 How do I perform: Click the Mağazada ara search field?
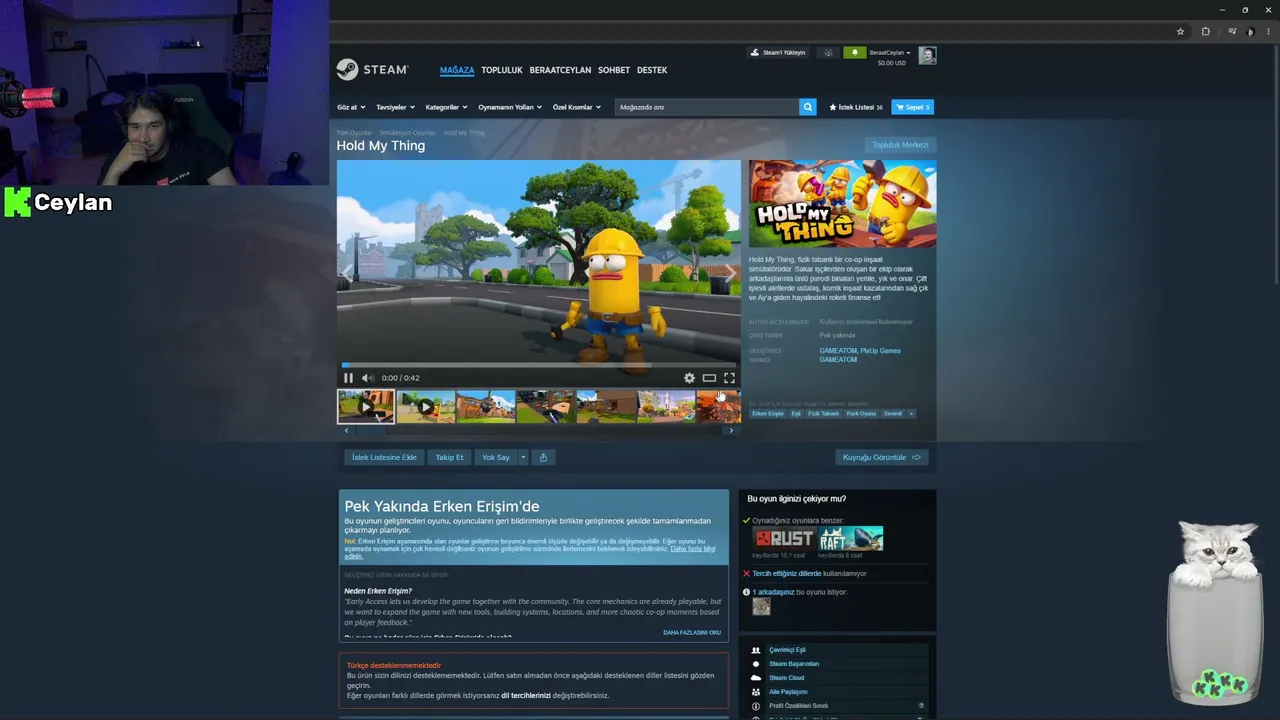tap(707, 107)
